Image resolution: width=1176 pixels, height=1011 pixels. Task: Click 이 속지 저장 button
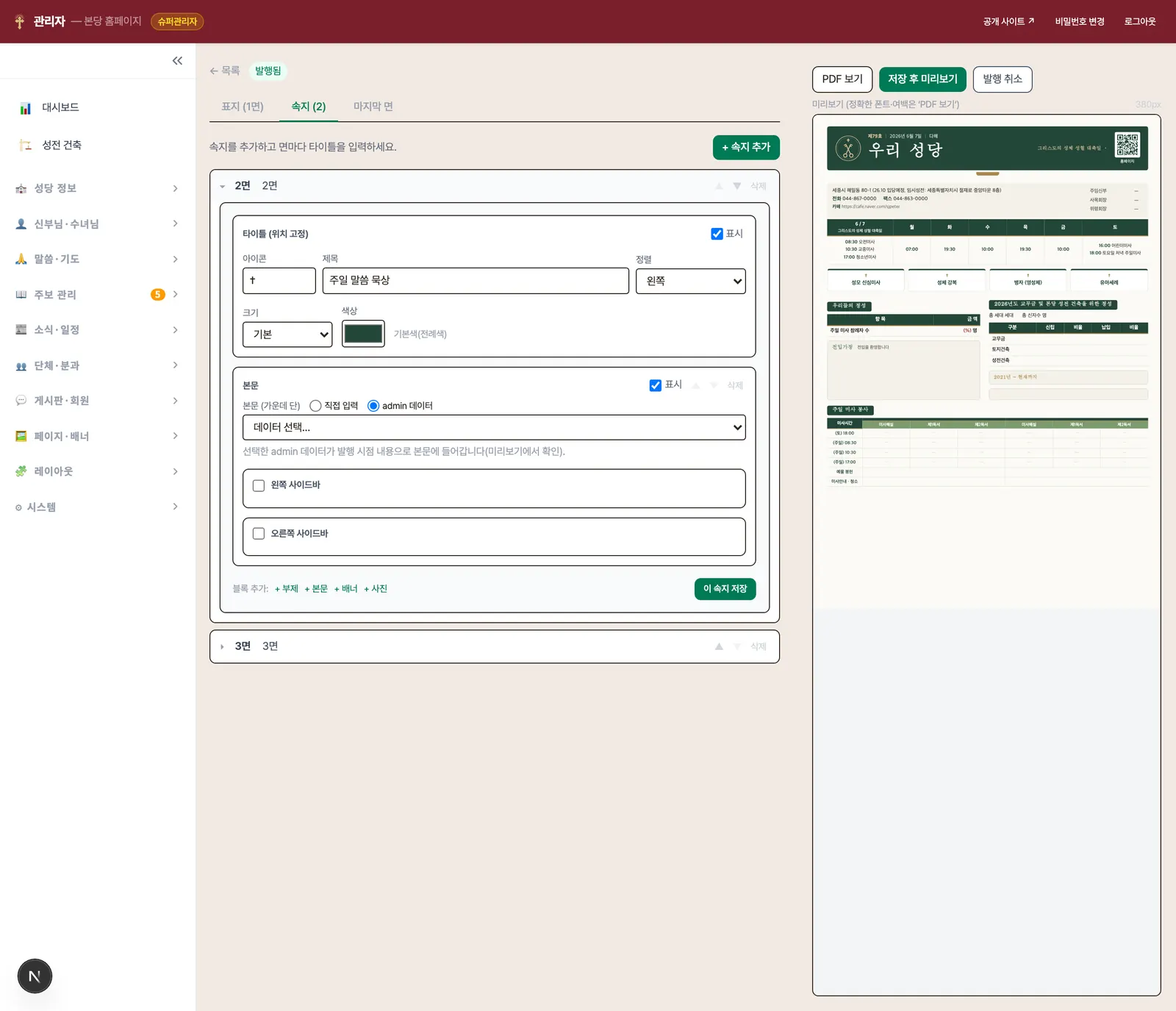(x=725, y=589)
